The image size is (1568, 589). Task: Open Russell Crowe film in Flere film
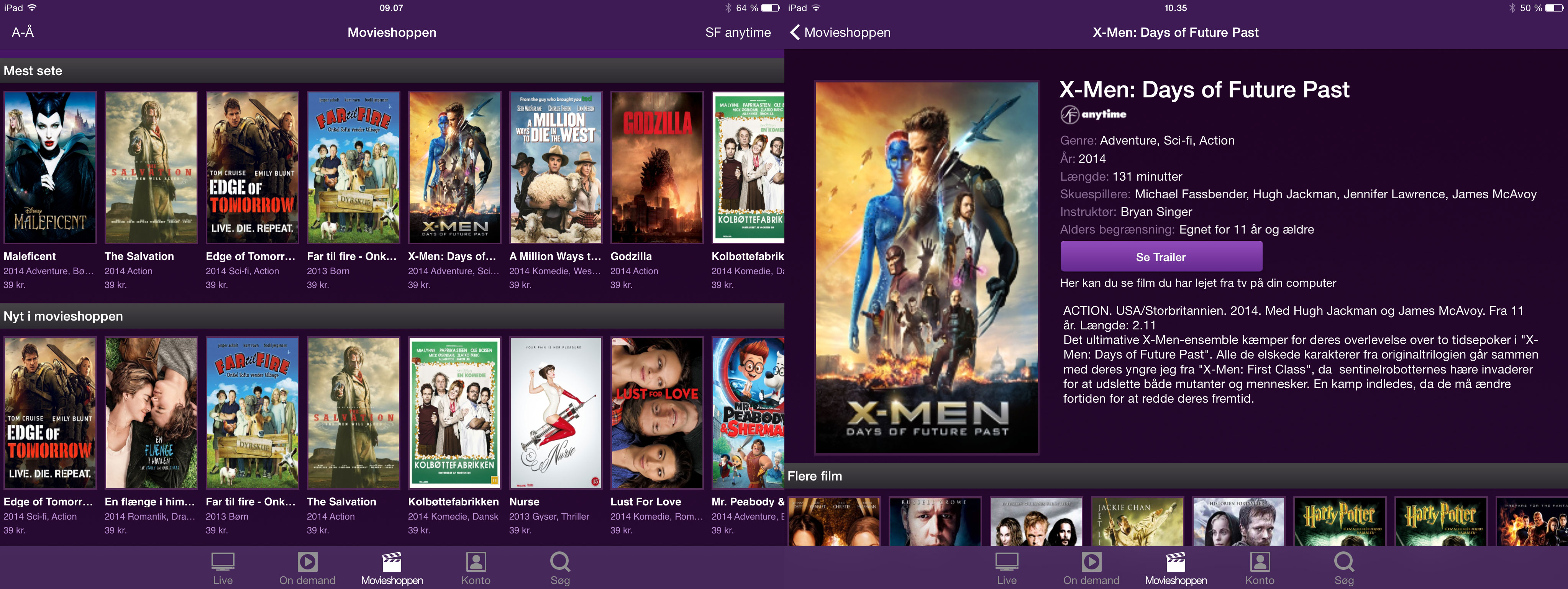click(x=935, y=522)
